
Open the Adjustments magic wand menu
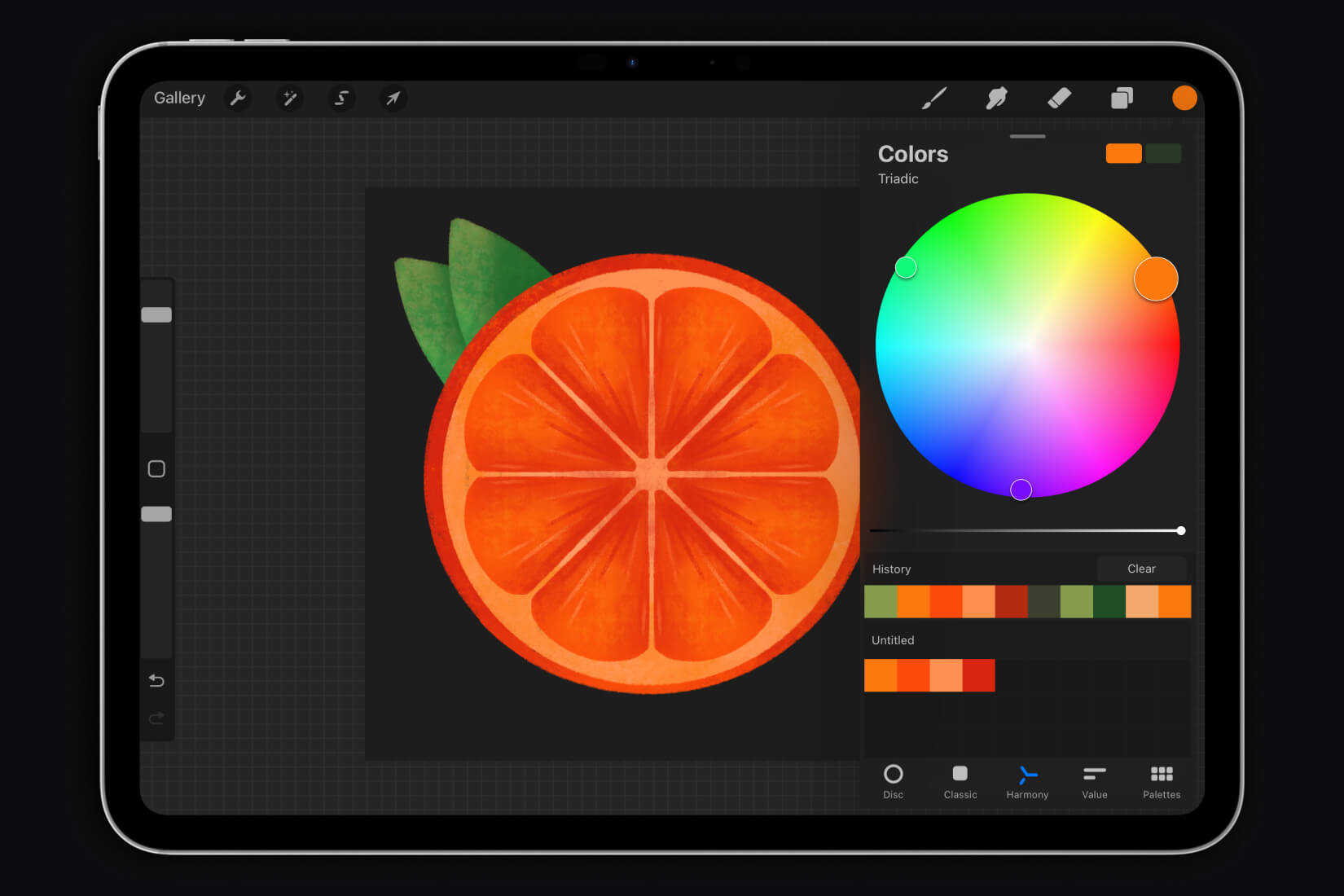pyautogui.click(x=289, y=99)
